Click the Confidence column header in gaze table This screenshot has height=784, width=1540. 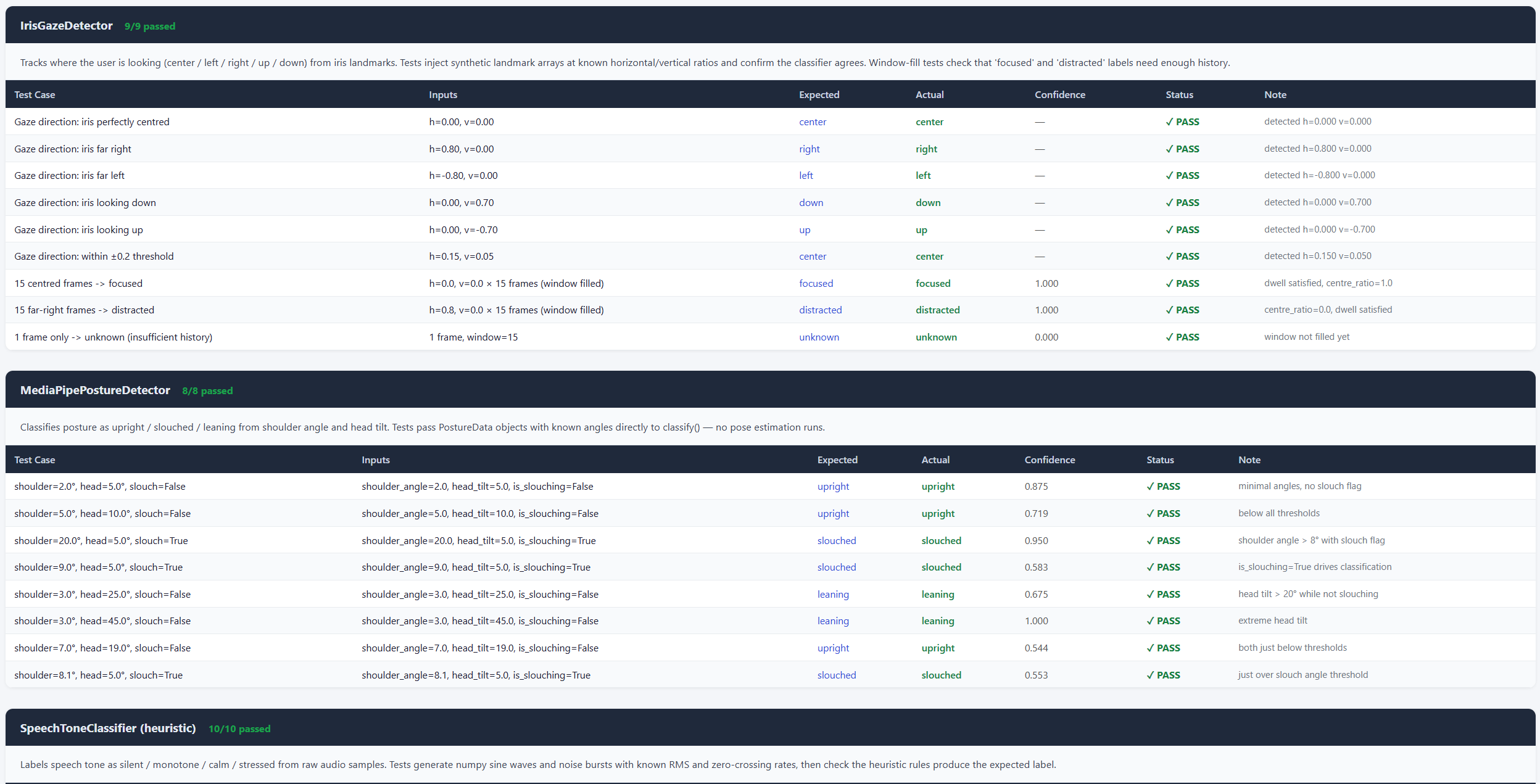click(1059, 94)
